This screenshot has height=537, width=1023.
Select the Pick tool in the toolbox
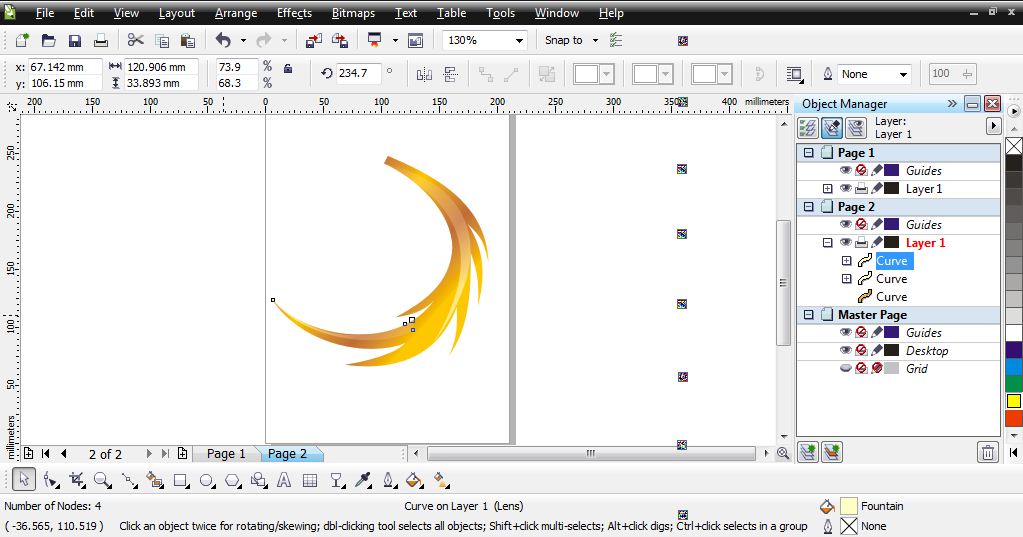click(x=24, y=480)
